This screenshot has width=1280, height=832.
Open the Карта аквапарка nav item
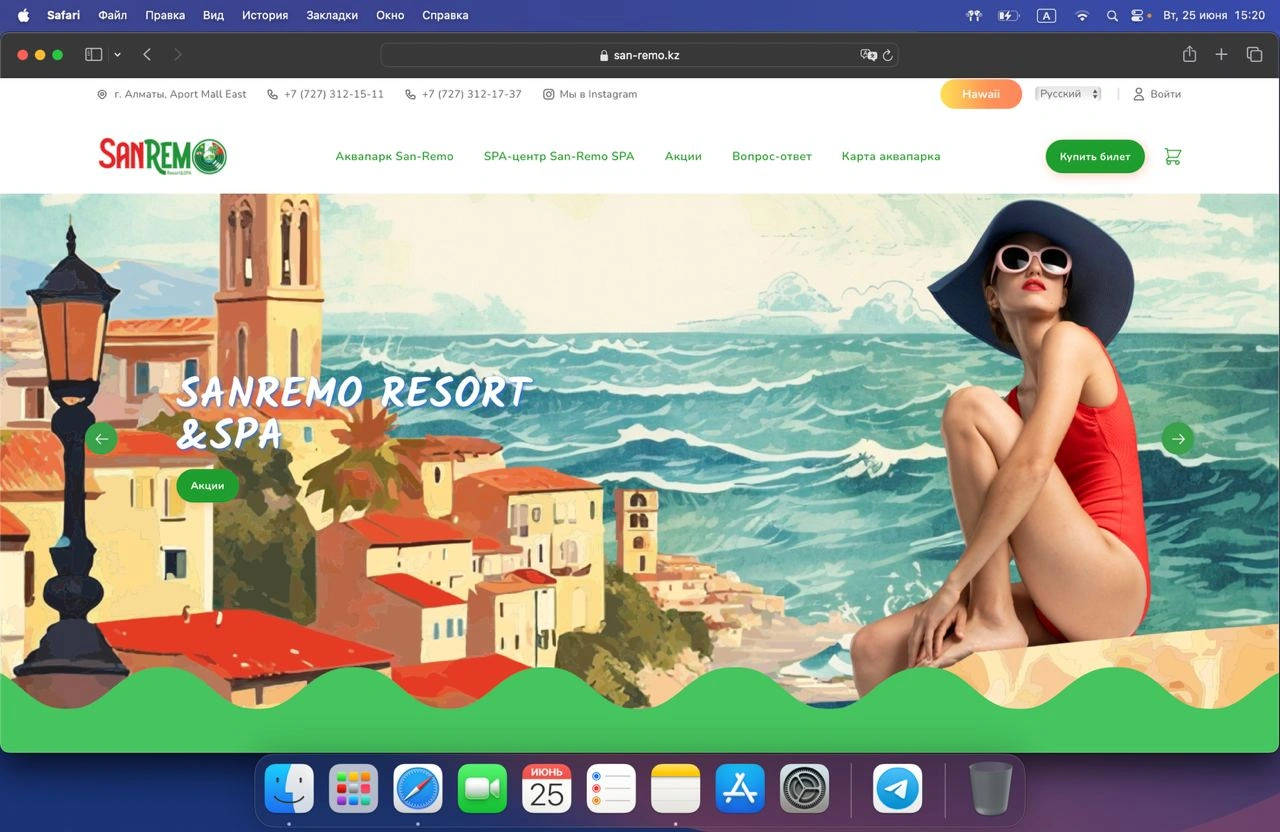[891, 156]
